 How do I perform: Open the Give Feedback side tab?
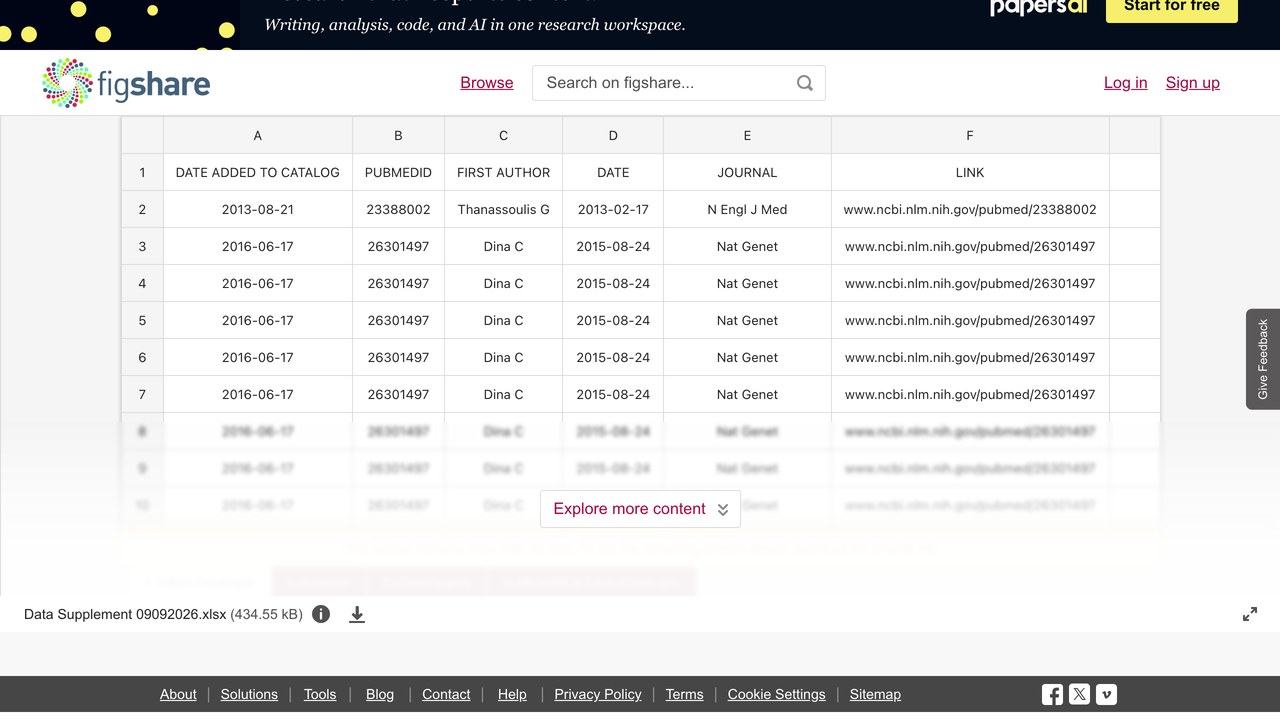pyautogui.click(x=1263, y=359)
